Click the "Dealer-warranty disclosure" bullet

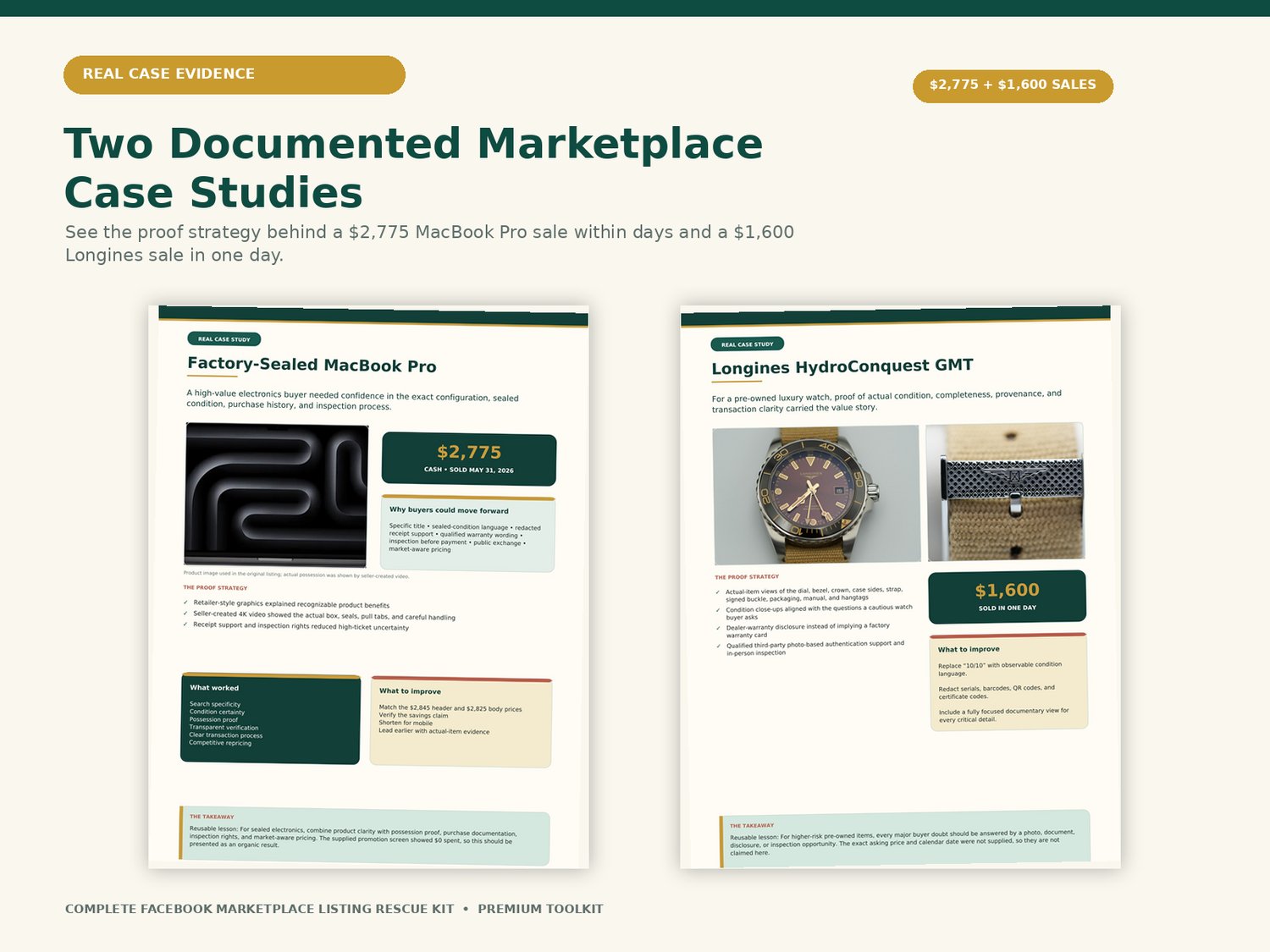pyautogui.click(x=803, y=630)
